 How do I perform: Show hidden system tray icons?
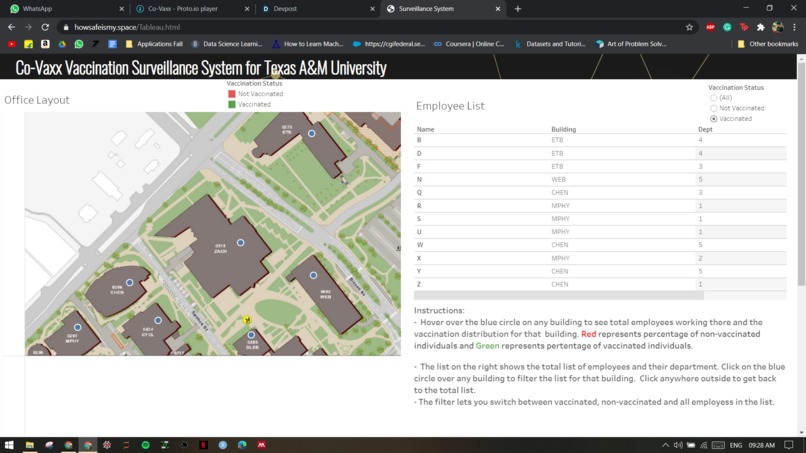point(665,445)
